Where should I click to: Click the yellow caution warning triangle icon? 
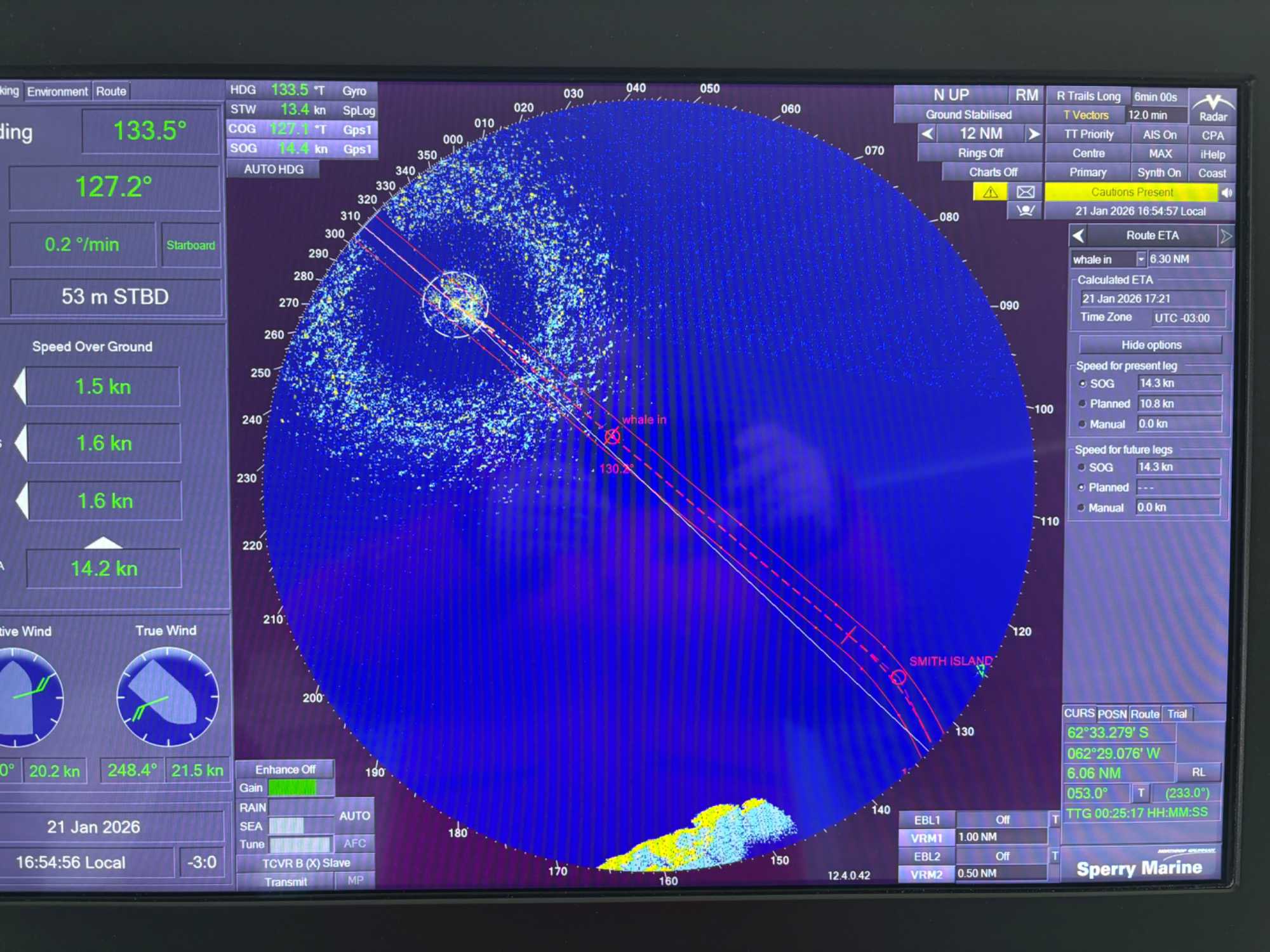click(990, 192)
